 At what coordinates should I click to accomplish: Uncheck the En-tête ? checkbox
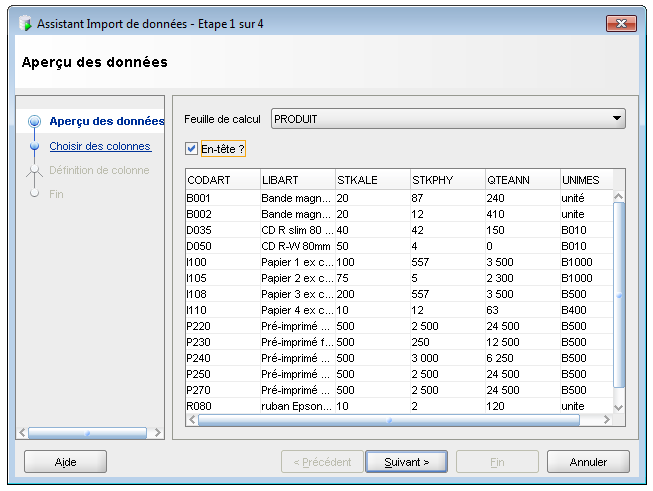point(192,149)
